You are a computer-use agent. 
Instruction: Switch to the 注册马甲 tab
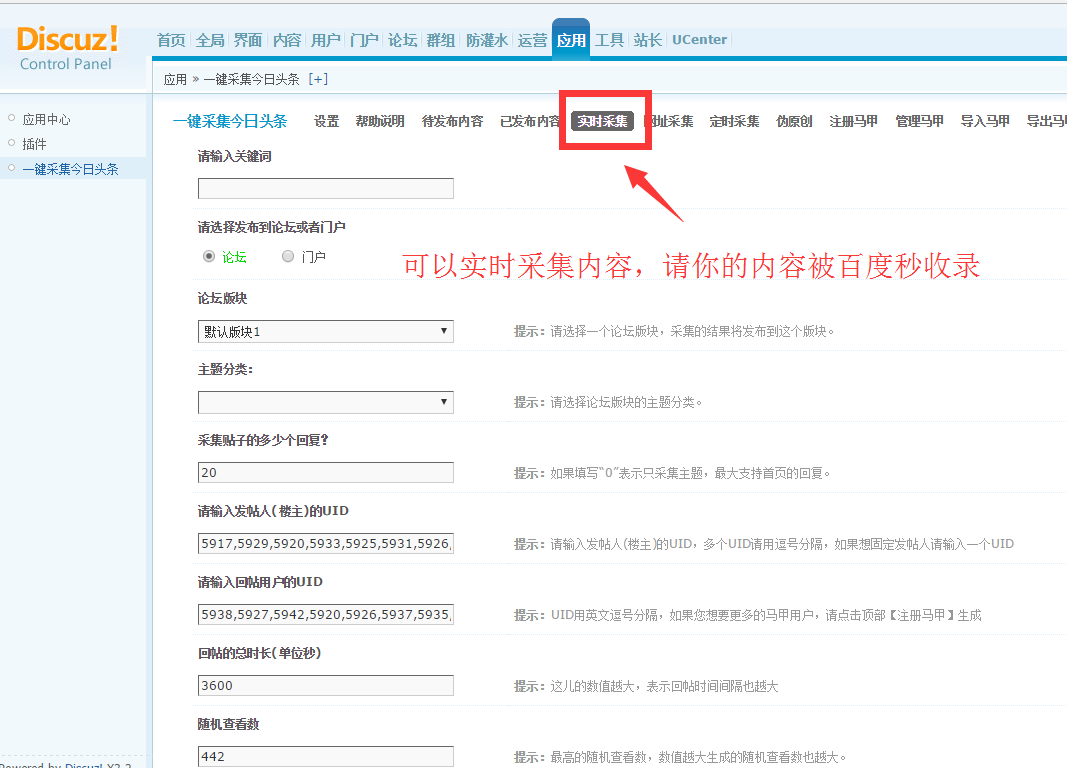[x=853, y=121]
